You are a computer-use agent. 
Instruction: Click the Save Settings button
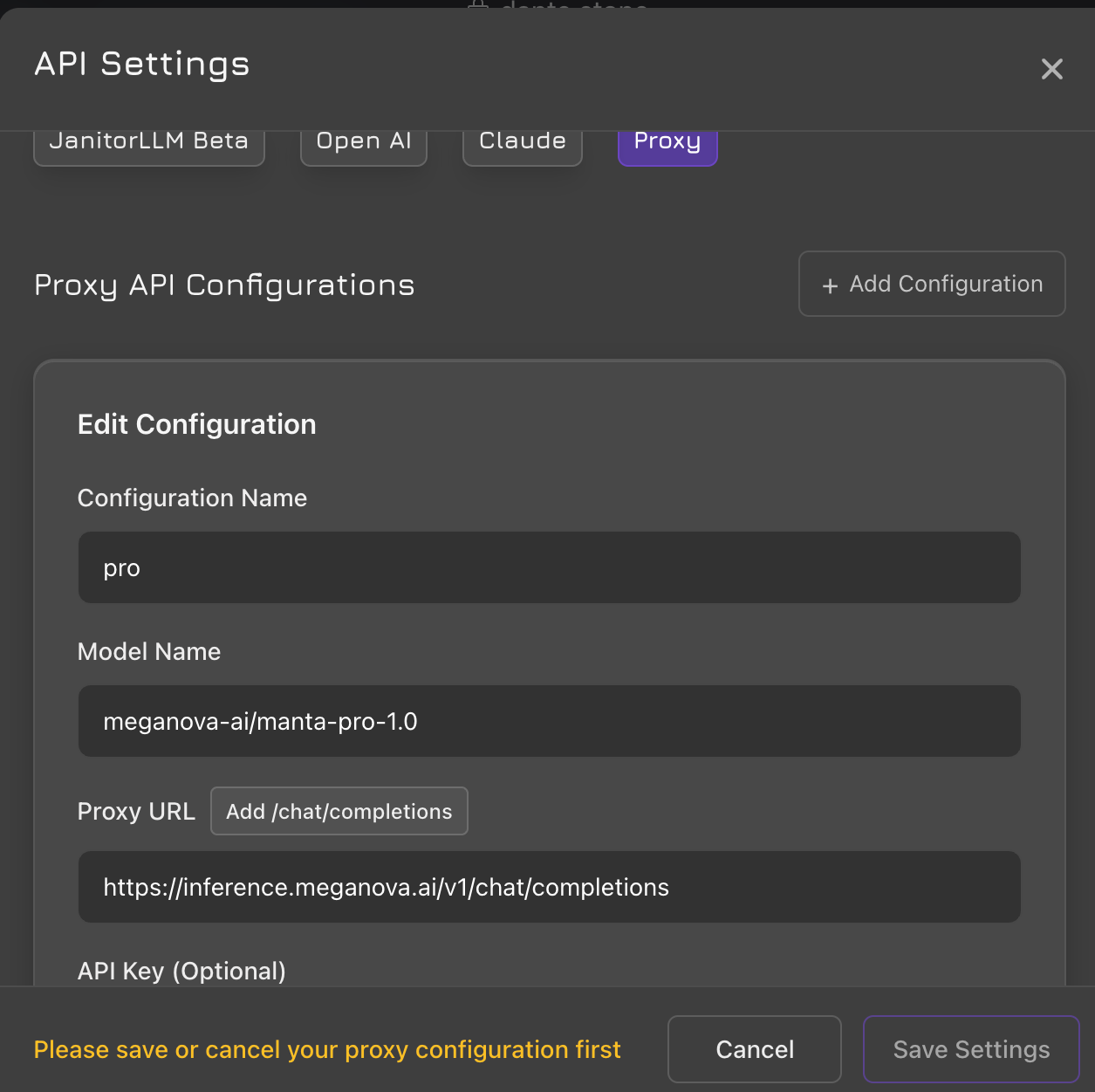[971, 1049]
